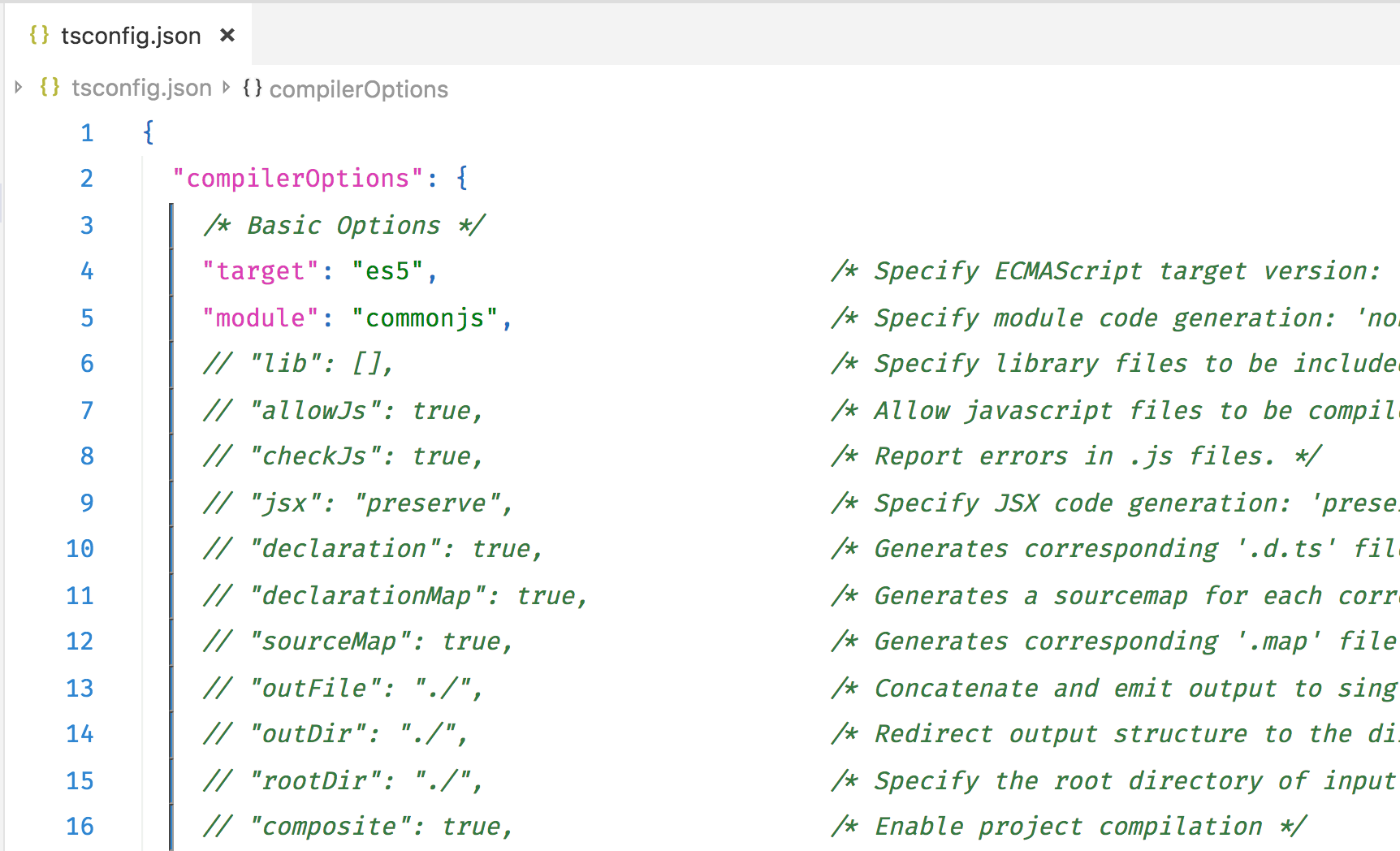
Task: Click the chevron between tsconfig.json and compilerOptions
Action: pyautogui.click(x=225, y=89)
